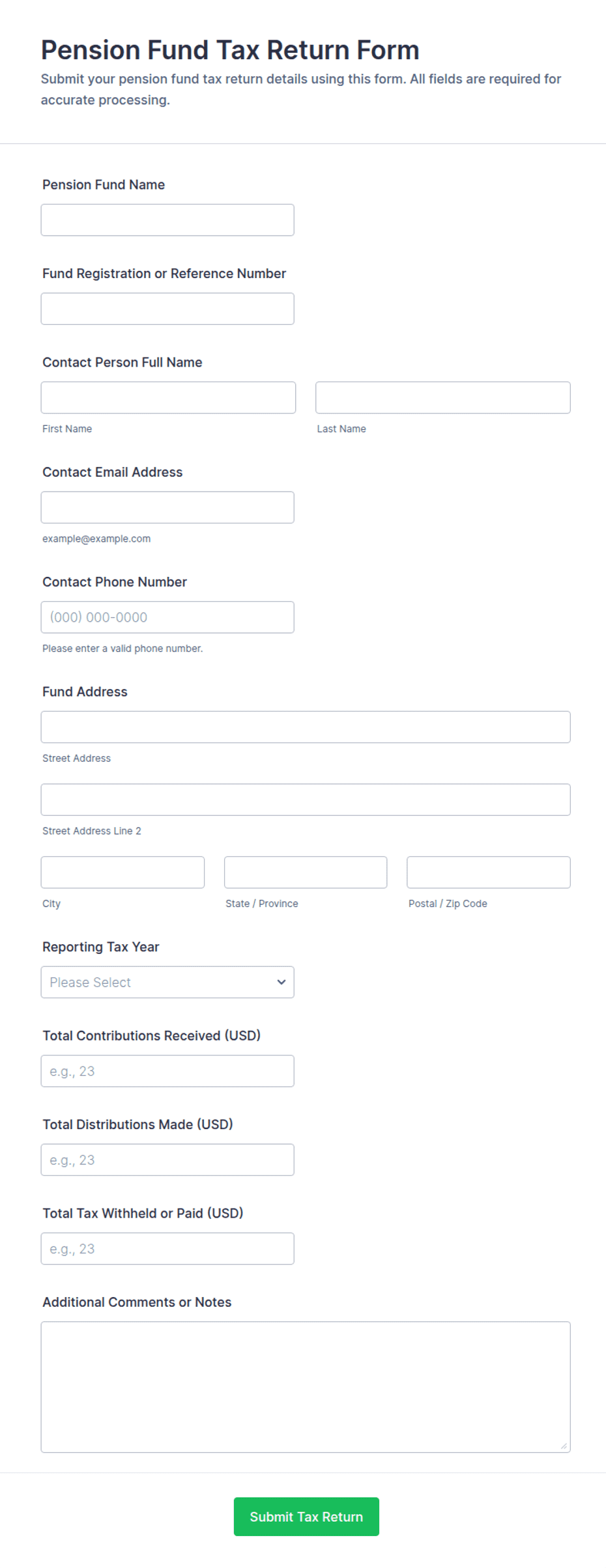Click the Pension Fund Name input field
The width and height of the screenshot is (606, 1568).
coord(167,220)
